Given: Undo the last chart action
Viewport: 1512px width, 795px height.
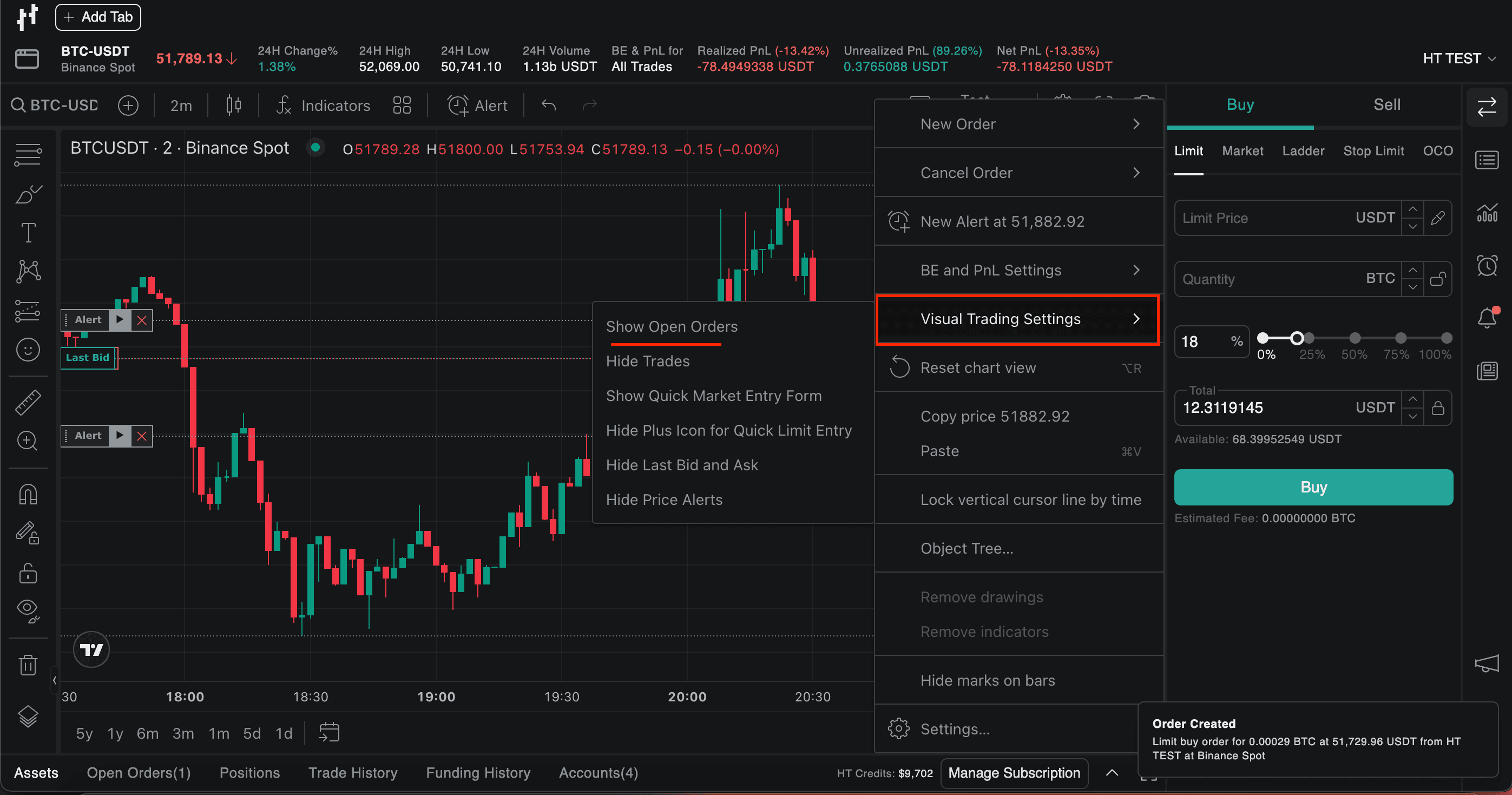Looking at the screenshot, I should point(549,105).
